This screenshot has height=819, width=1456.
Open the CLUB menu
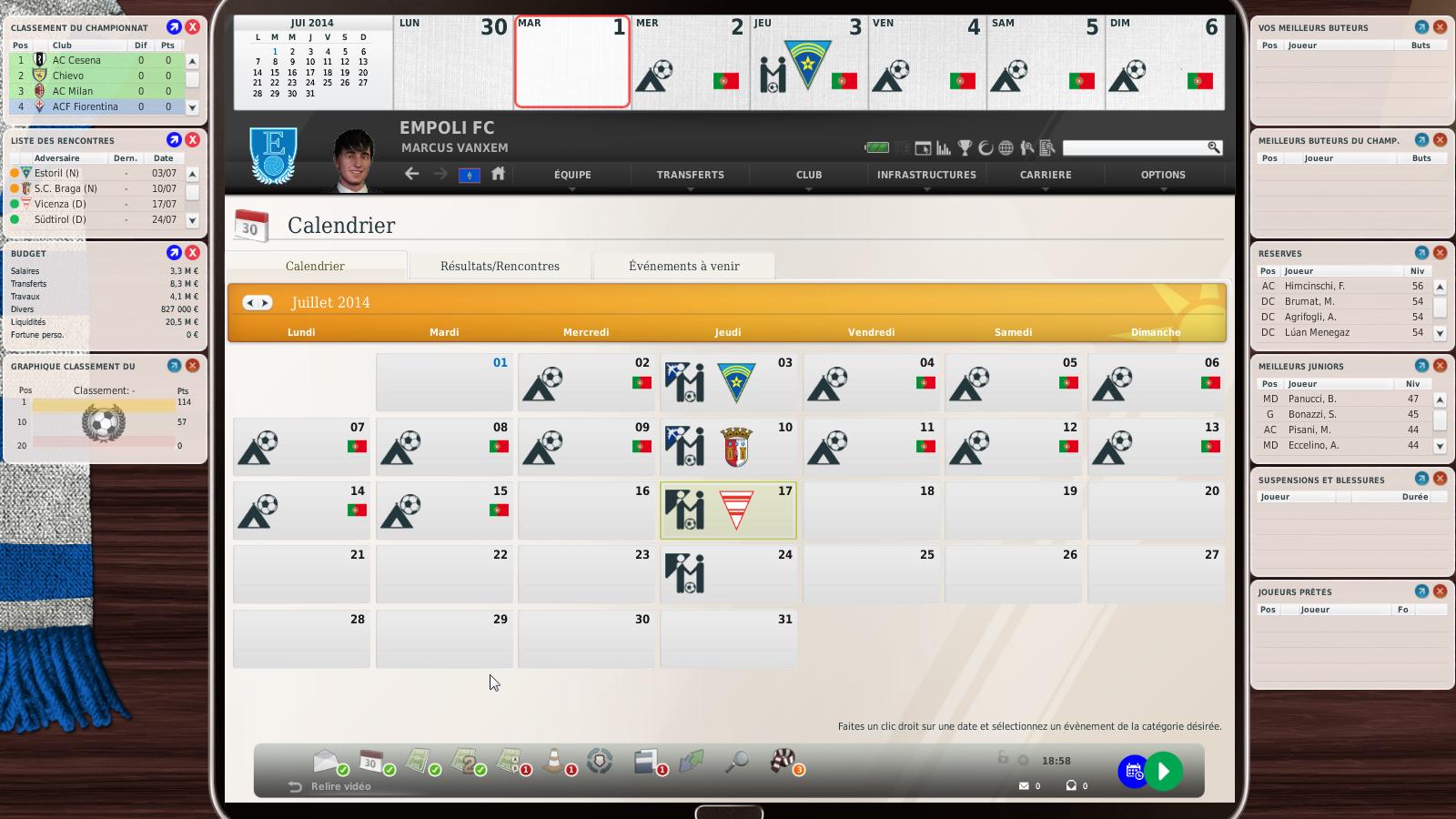(809, 175)
